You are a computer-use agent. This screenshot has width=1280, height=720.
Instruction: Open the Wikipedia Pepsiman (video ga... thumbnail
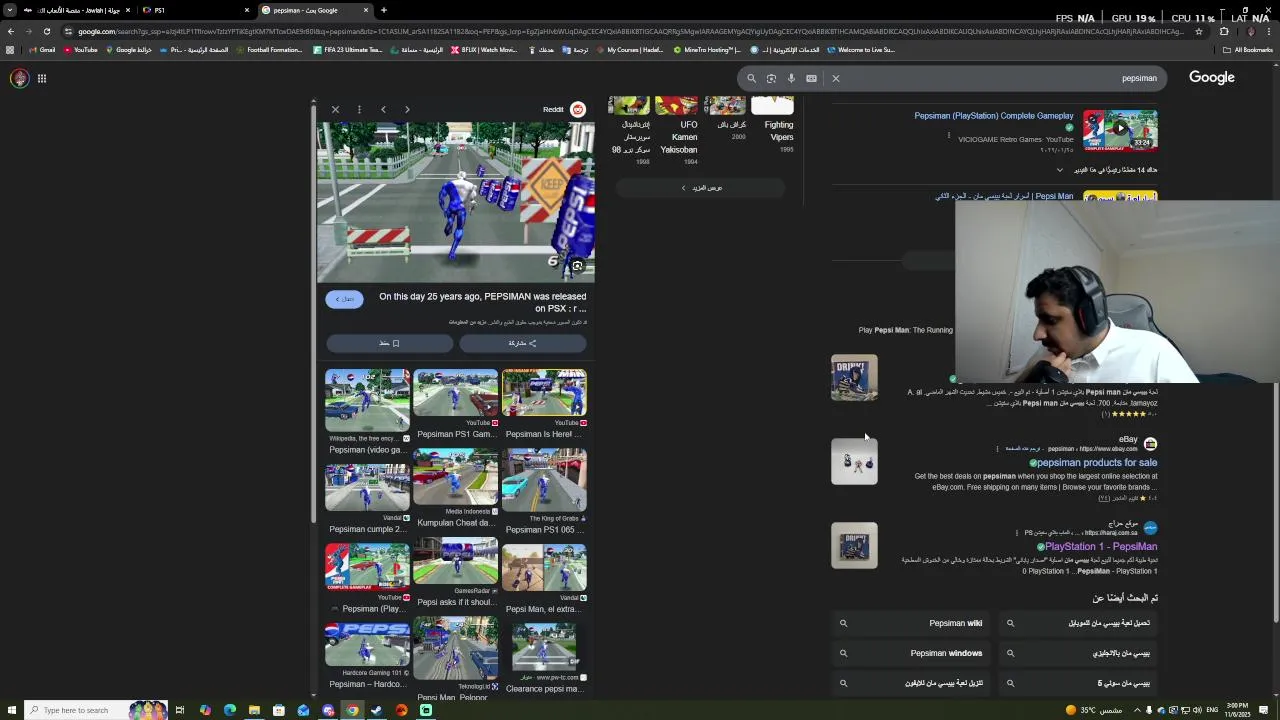pyautogui.click(x=367, y=400)
